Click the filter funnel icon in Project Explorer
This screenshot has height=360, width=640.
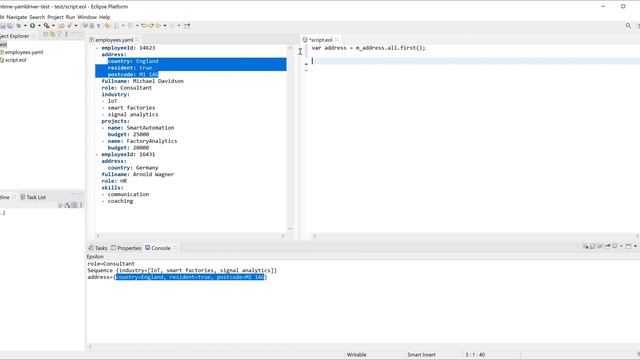59,35
